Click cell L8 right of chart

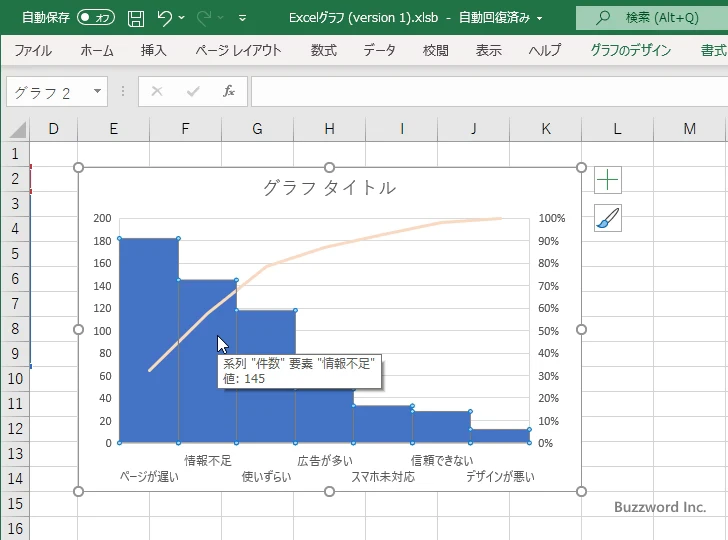(617, 328)
